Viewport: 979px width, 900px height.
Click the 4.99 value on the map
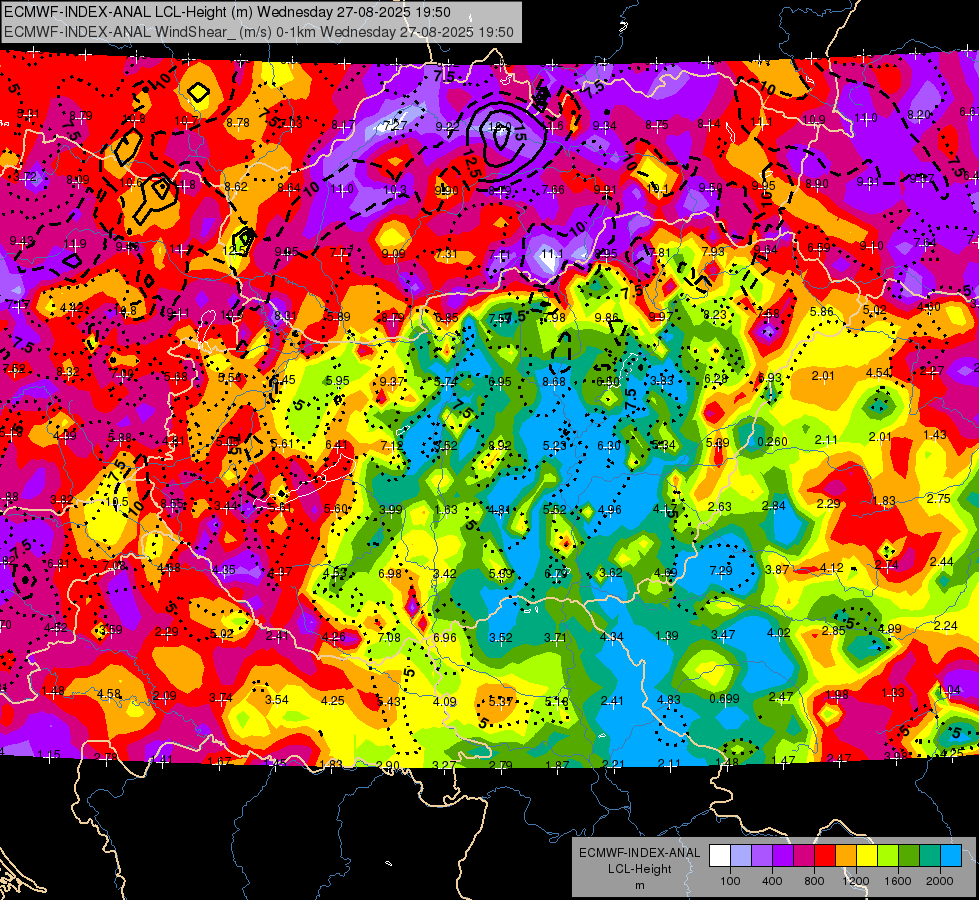[x=890, y=628]
